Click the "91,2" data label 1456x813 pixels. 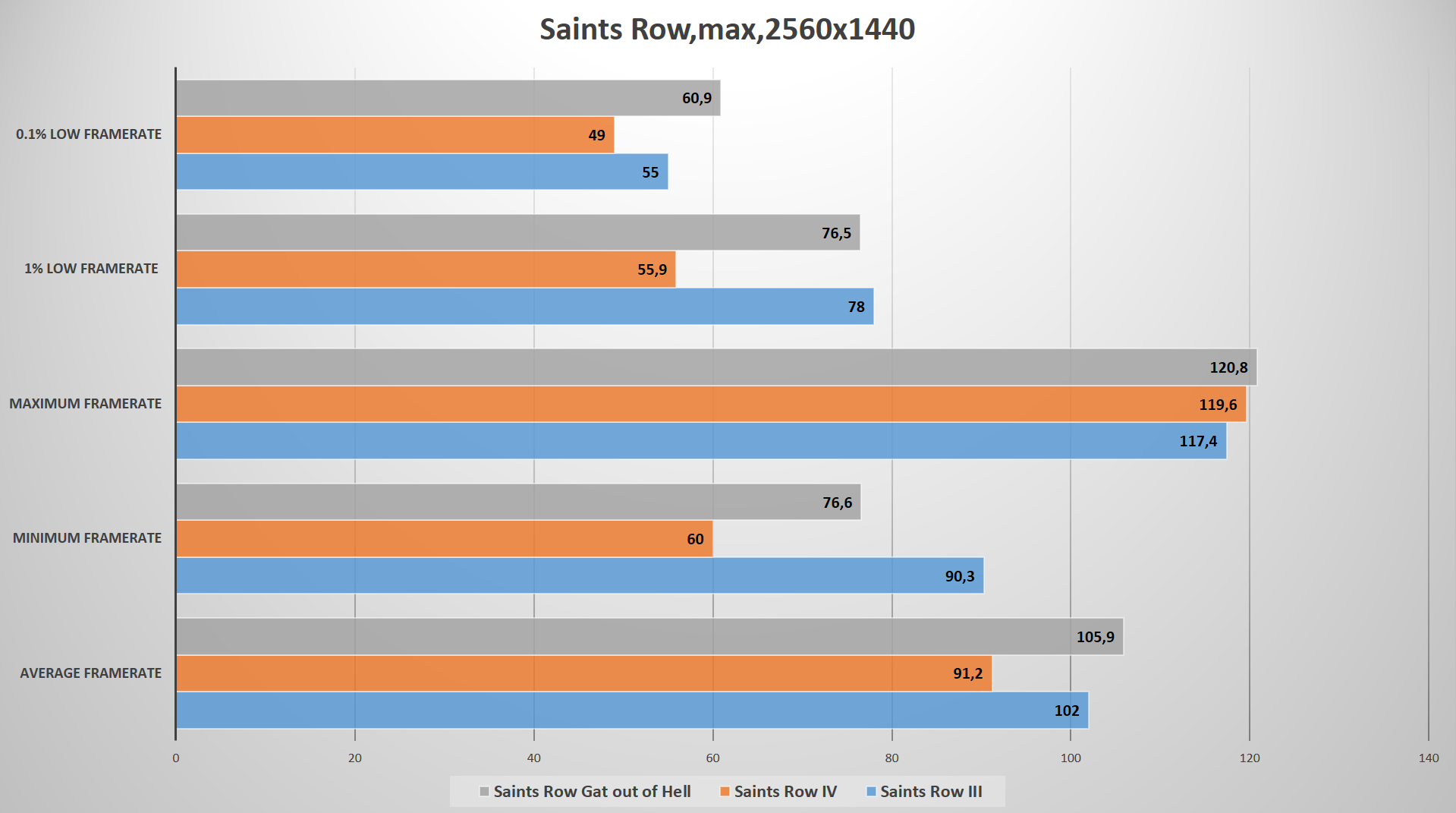[x=968, y=673]
